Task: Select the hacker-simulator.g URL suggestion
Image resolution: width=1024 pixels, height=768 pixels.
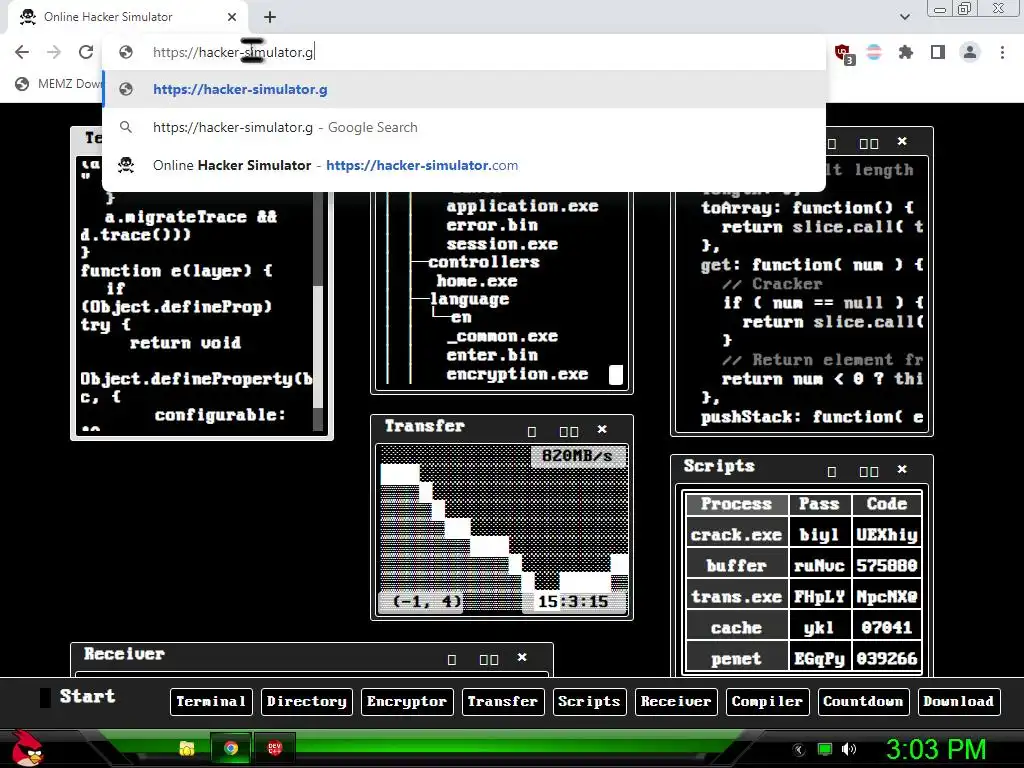Action: [464, 89]
